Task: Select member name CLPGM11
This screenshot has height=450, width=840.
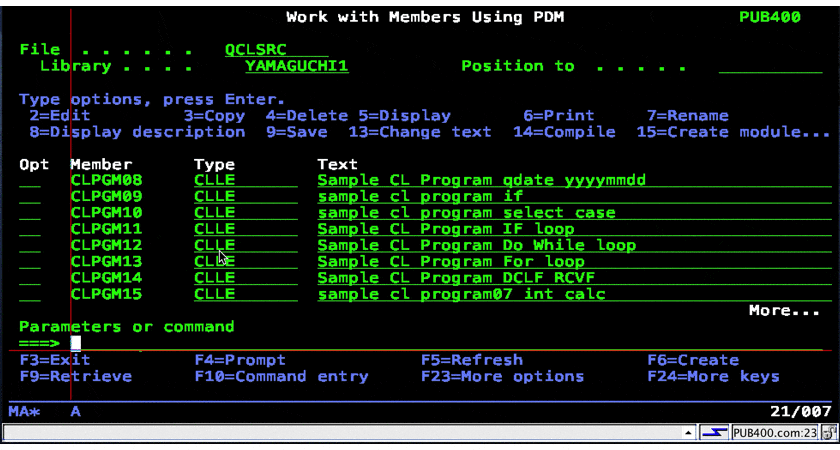Action: [x=107, y=229]
